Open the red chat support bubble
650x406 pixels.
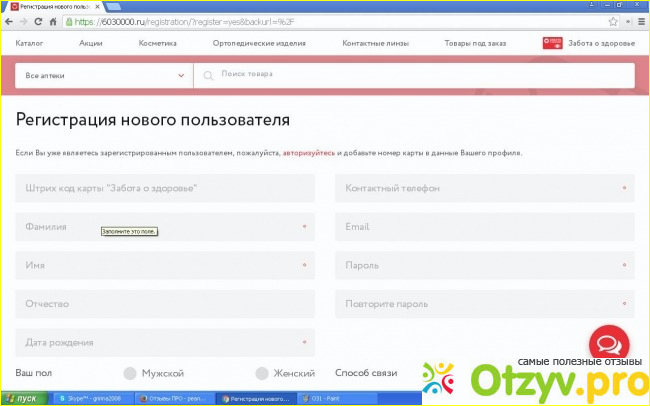607,344
